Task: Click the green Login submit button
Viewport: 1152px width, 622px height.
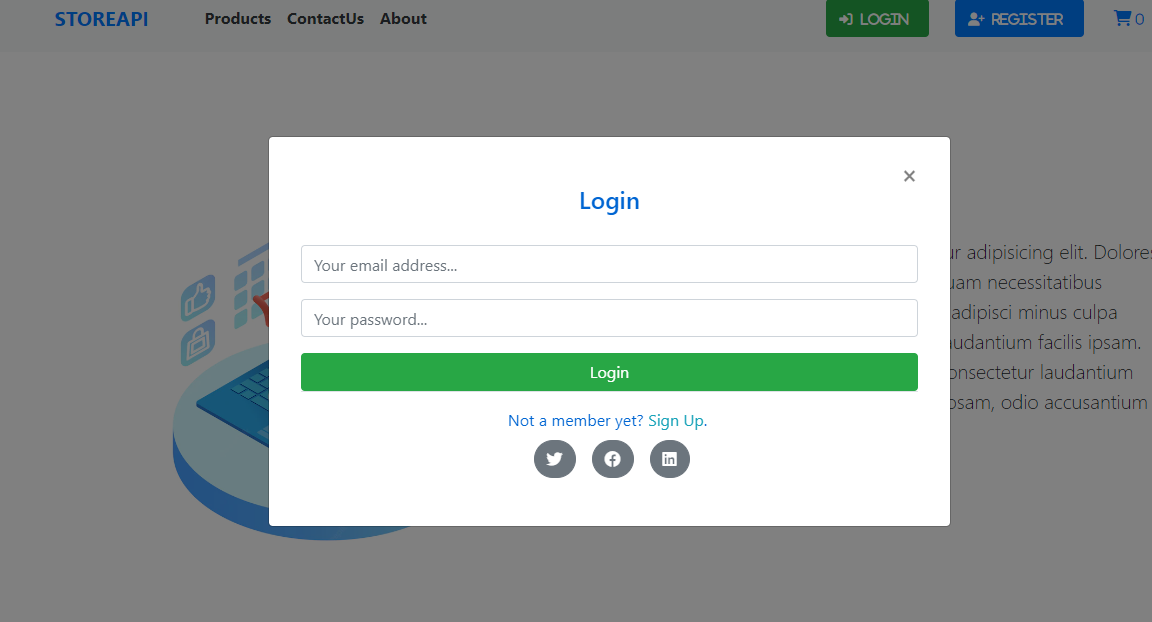Action: pos(609,371)
